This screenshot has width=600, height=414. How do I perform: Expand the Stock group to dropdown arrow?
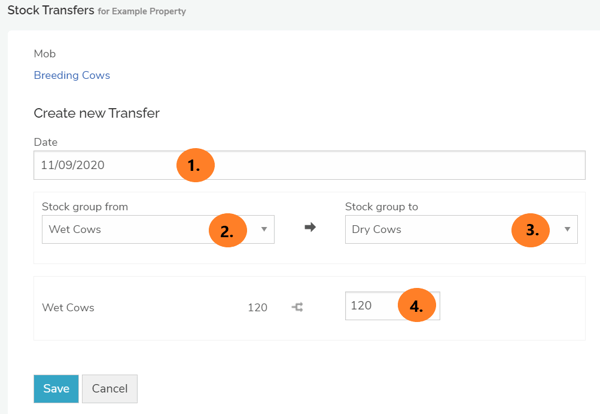tap(567, 229)
